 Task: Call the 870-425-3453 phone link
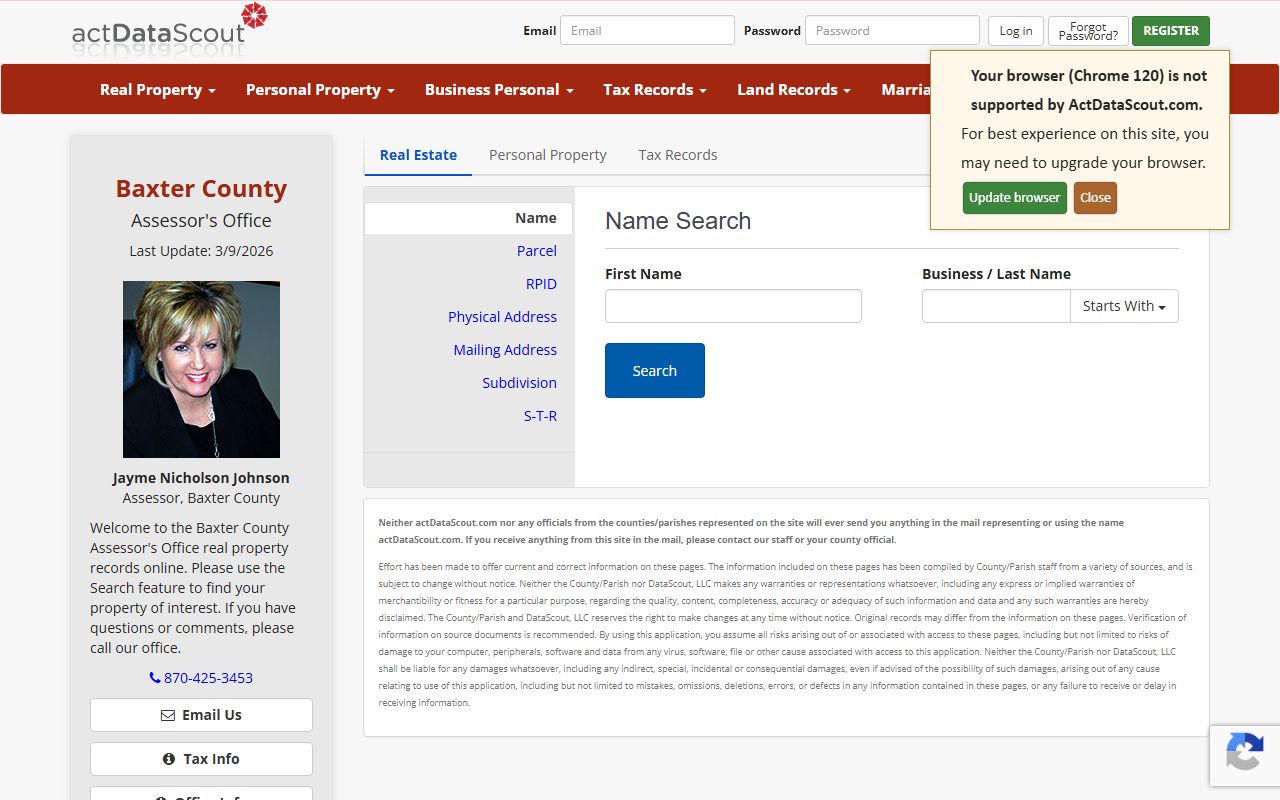[x=201, y=677]
